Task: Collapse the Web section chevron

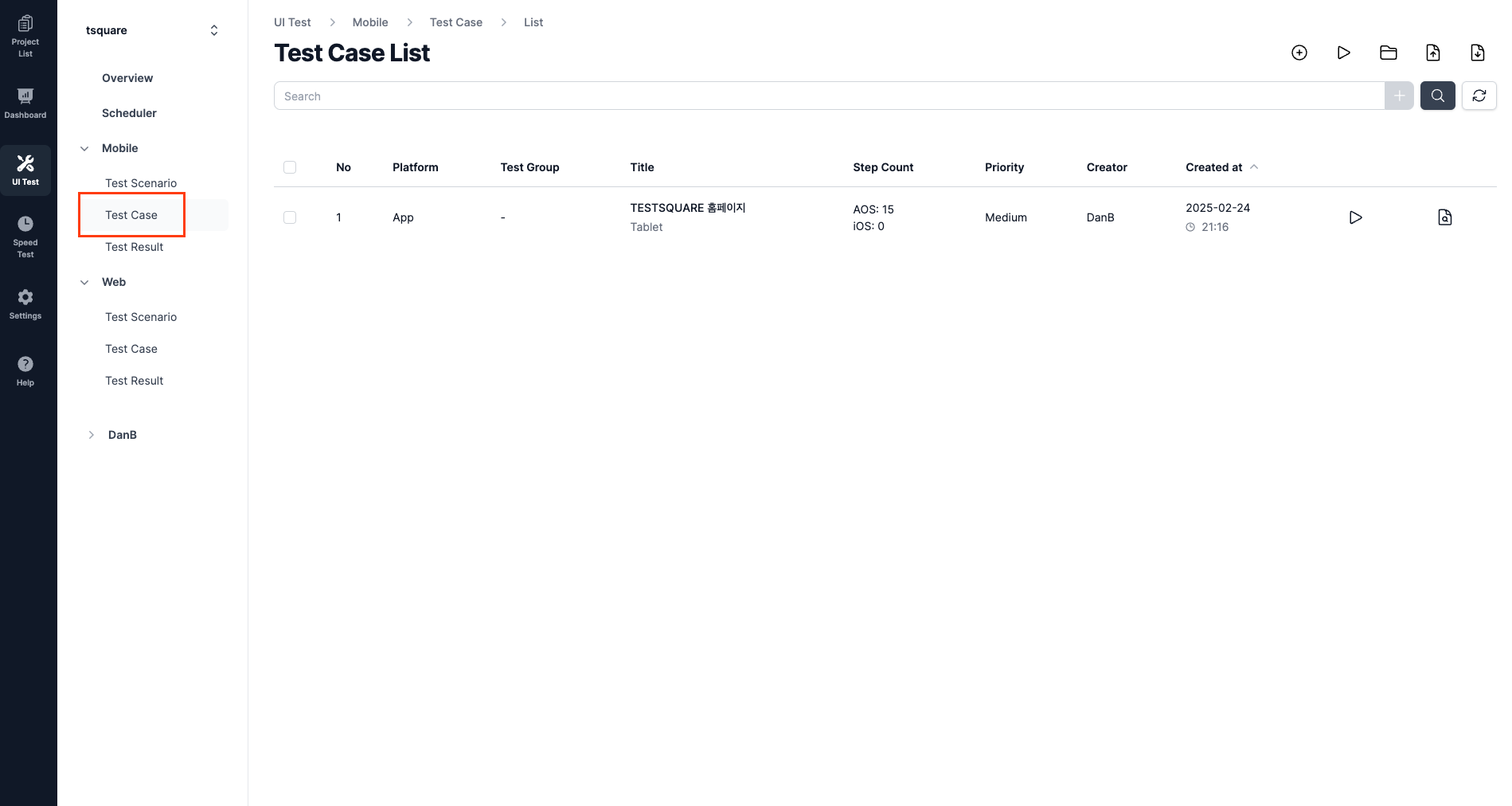Action: tap(84, 282)
